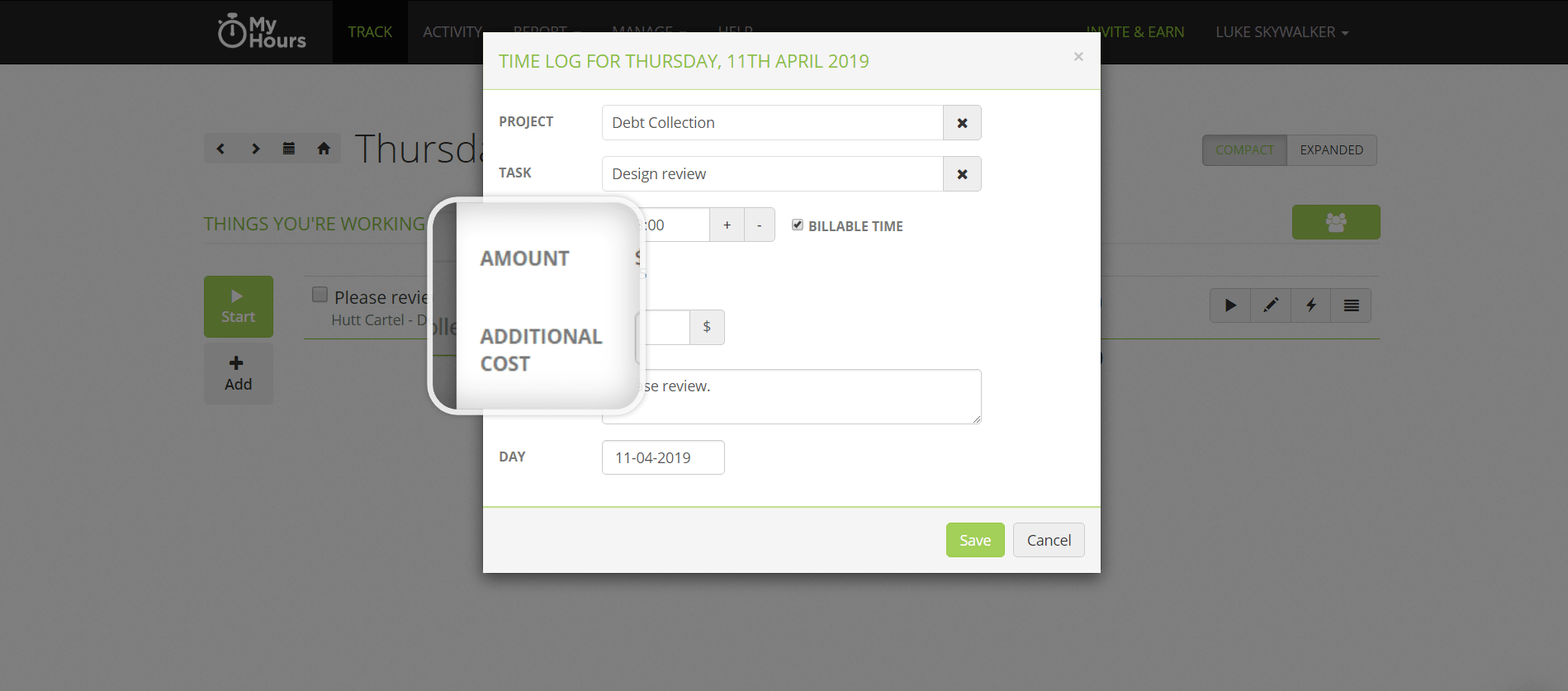Image resolution: width=1568 pixels, height=691 pixels.
Task: Click the home icon to jump to today
Action: click(323, 148)
